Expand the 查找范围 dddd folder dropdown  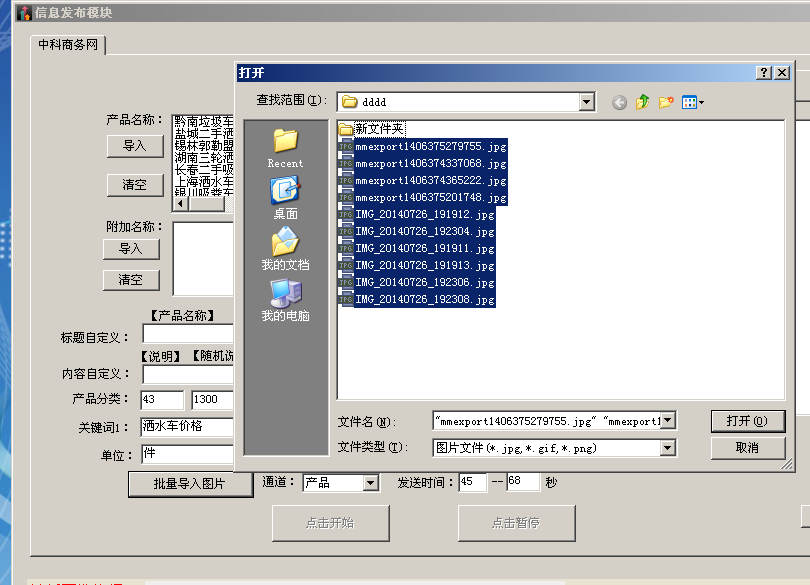pos(586,102)
